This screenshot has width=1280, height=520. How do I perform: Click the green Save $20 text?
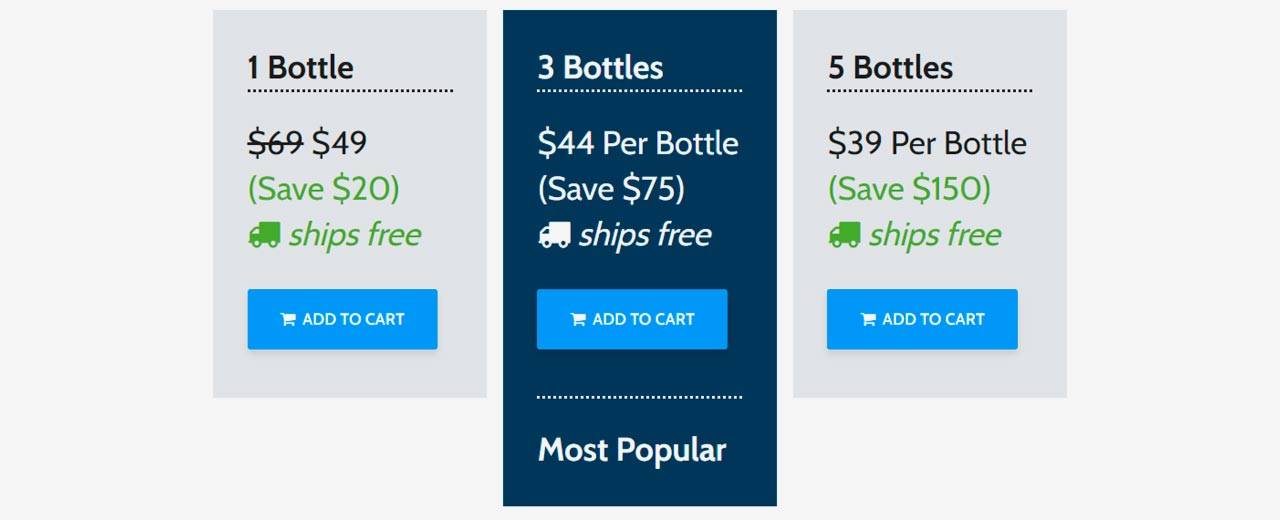click(x=324, y=189)
